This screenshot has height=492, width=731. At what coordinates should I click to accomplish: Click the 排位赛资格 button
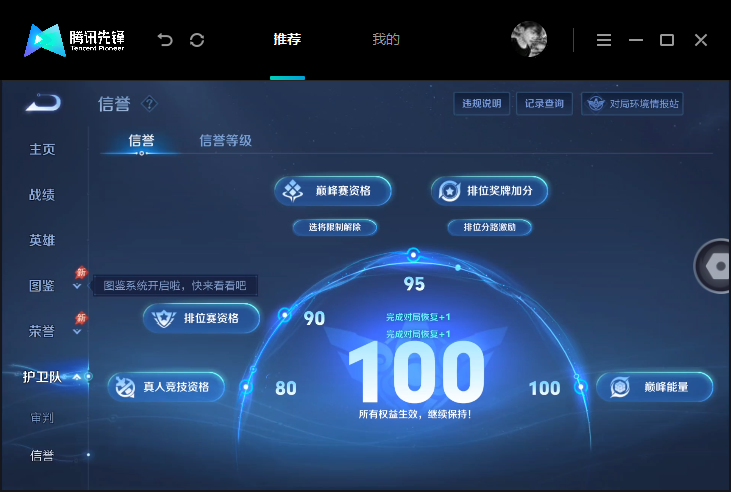201,318
